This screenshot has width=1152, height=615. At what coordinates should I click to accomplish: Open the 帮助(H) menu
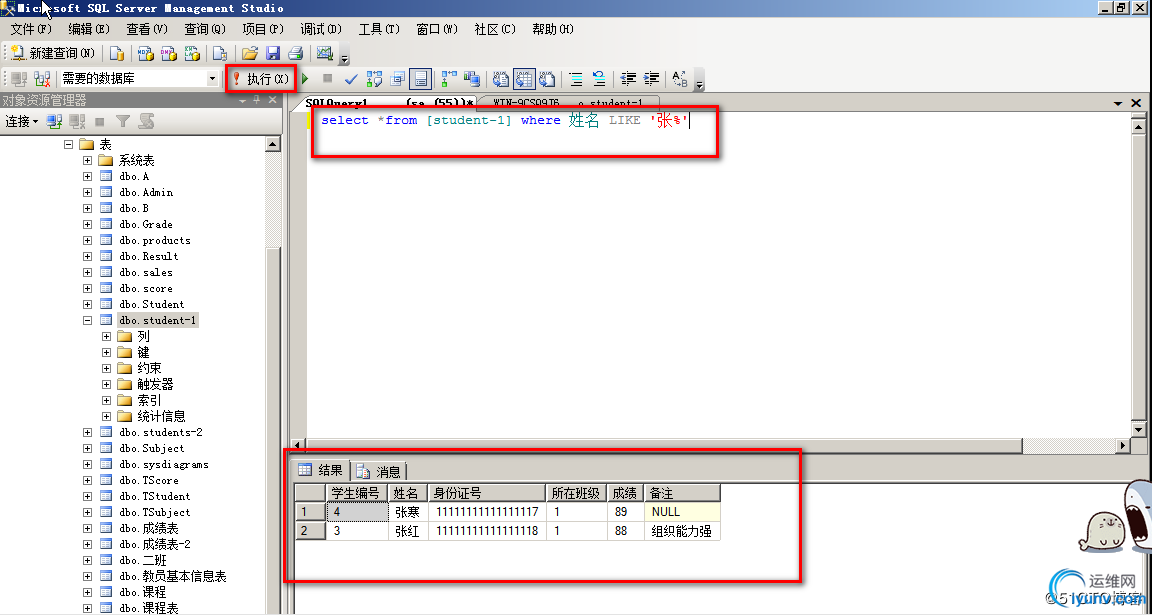point(553,29)
